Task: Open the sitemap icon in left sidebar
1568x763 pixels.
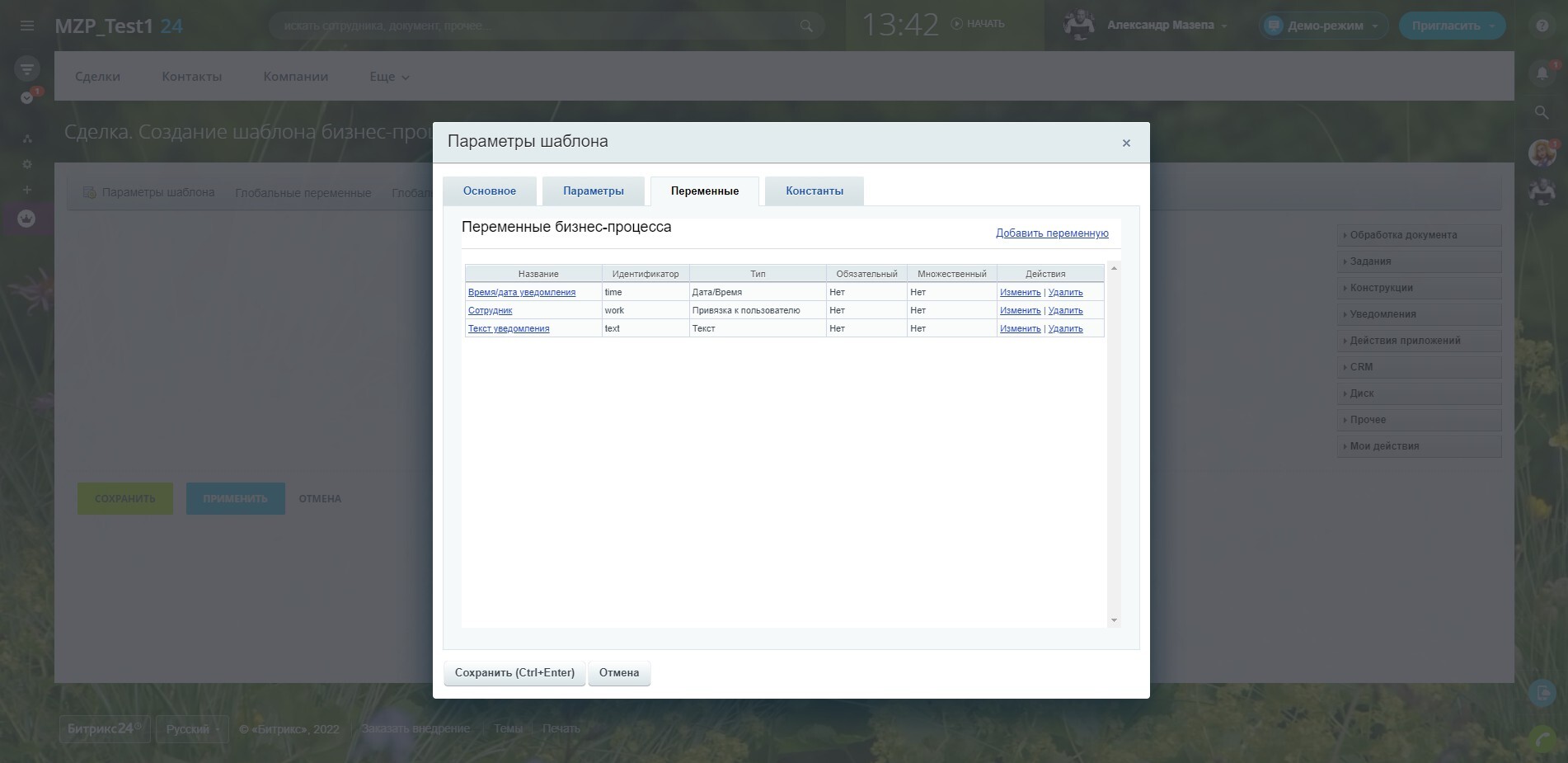Action: (x=27, y=139)
